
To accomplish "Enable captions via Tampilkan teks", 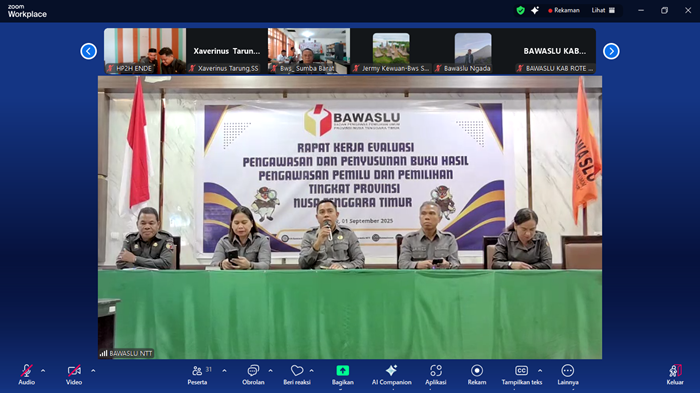I will [521, 375].
